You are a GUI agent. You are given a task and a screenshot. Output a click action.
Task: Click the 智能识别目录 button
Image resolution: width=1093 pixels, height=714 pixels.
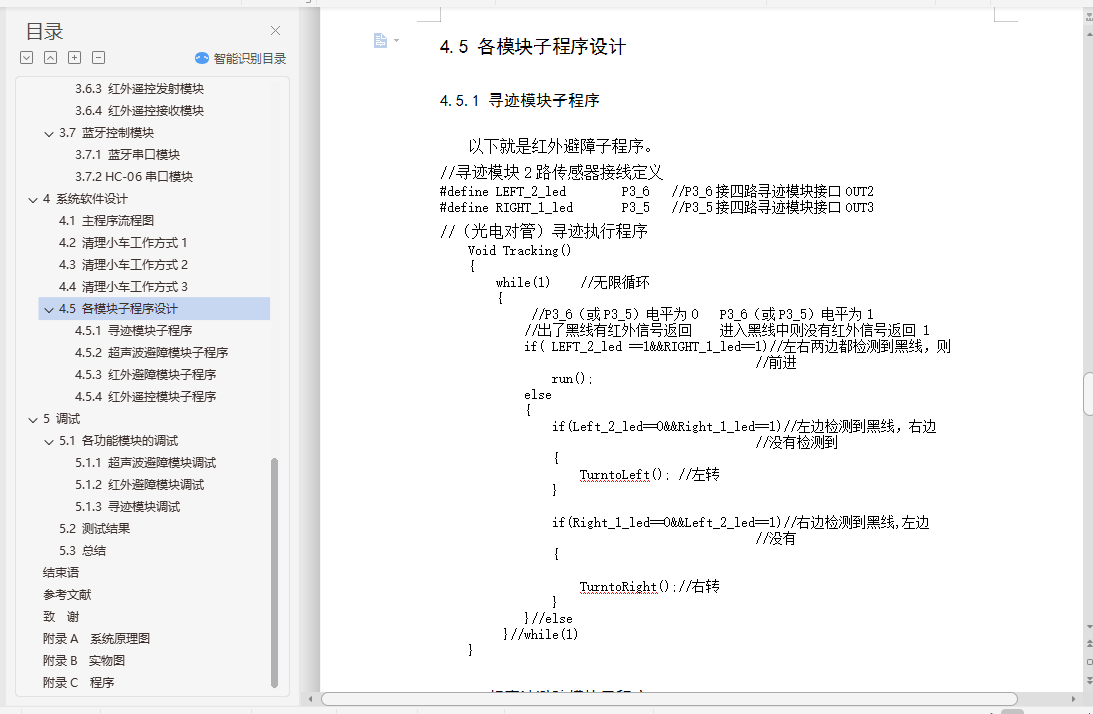click(x=240, y=59)
